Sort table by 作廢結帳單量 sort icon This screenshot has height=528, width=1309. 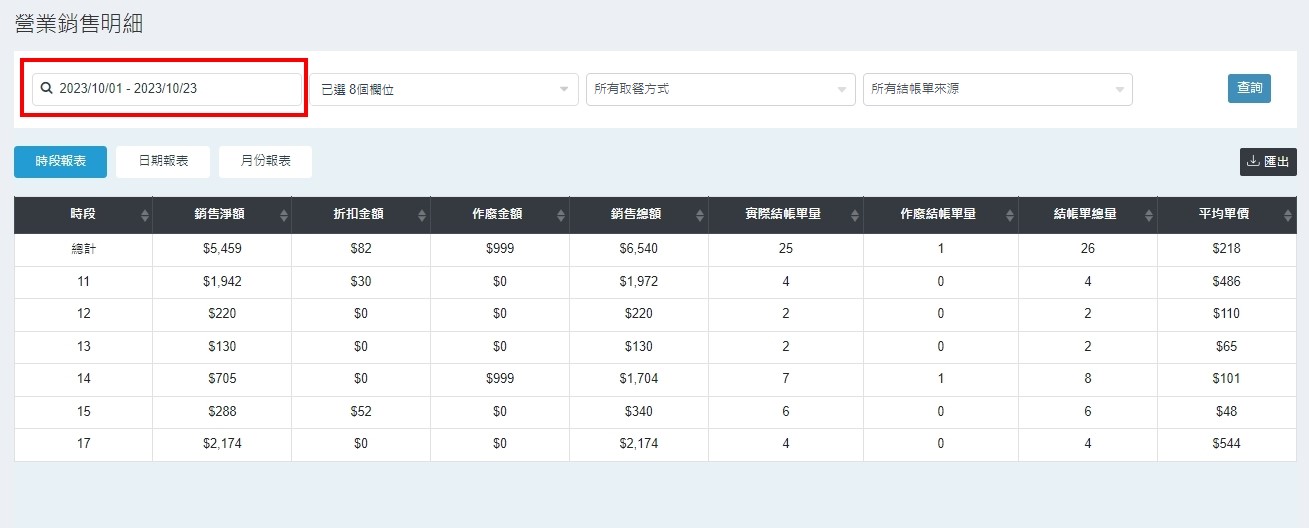[x=1010, y=215]
